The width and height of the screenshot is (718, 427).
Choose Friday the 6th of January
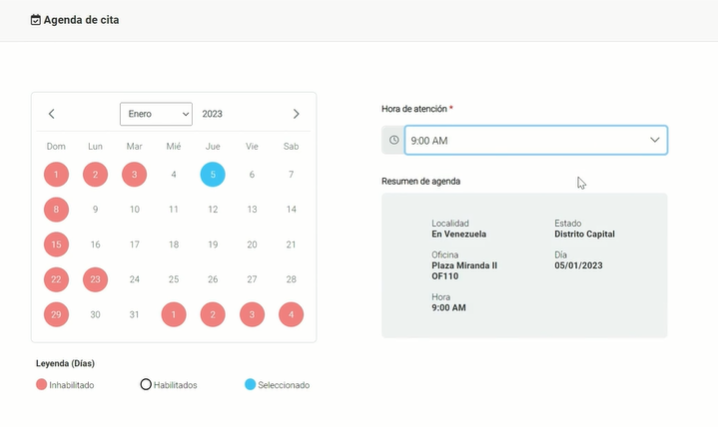coord(252,175)
